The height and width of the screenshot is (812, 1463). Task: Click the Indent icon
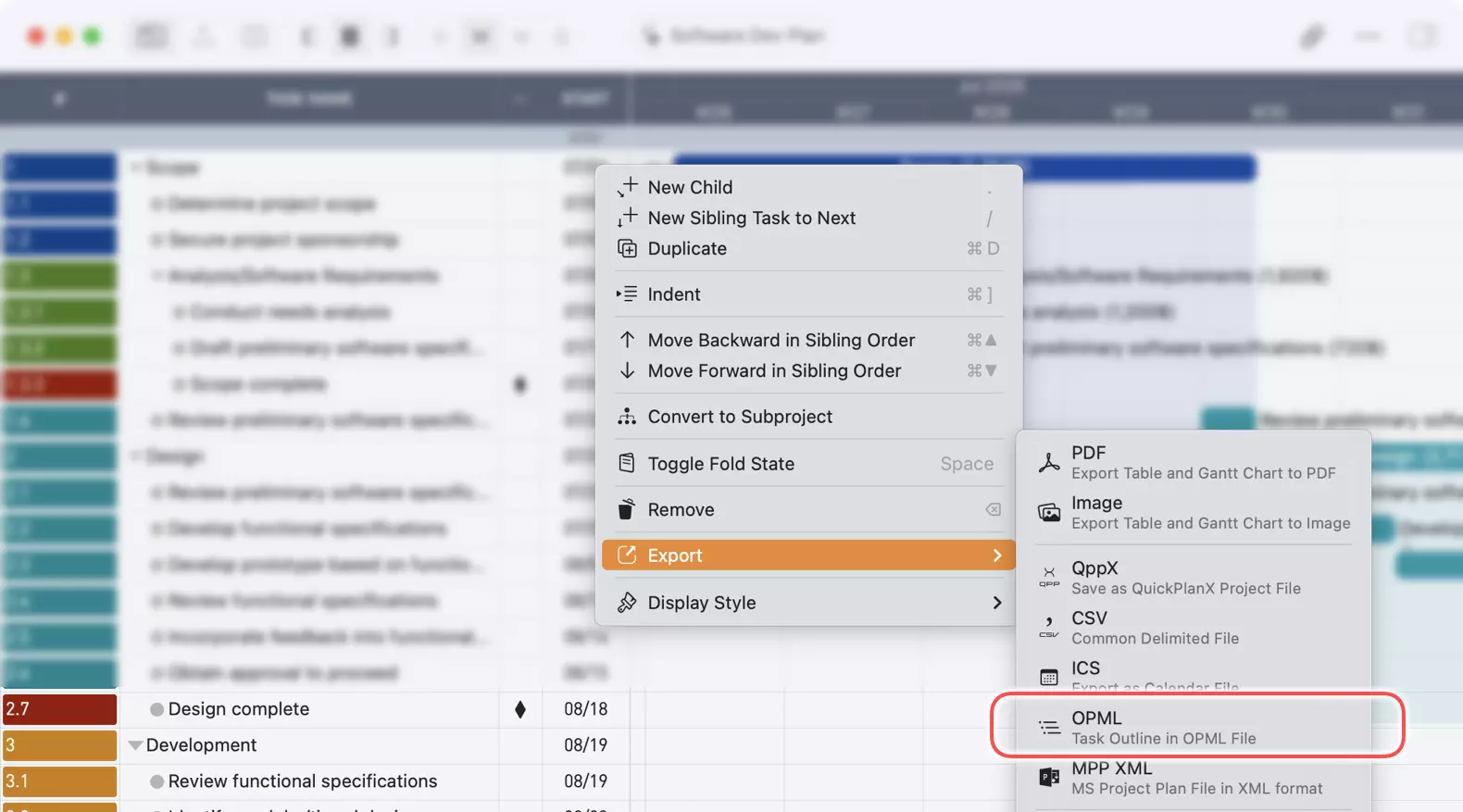pos(627,294)
